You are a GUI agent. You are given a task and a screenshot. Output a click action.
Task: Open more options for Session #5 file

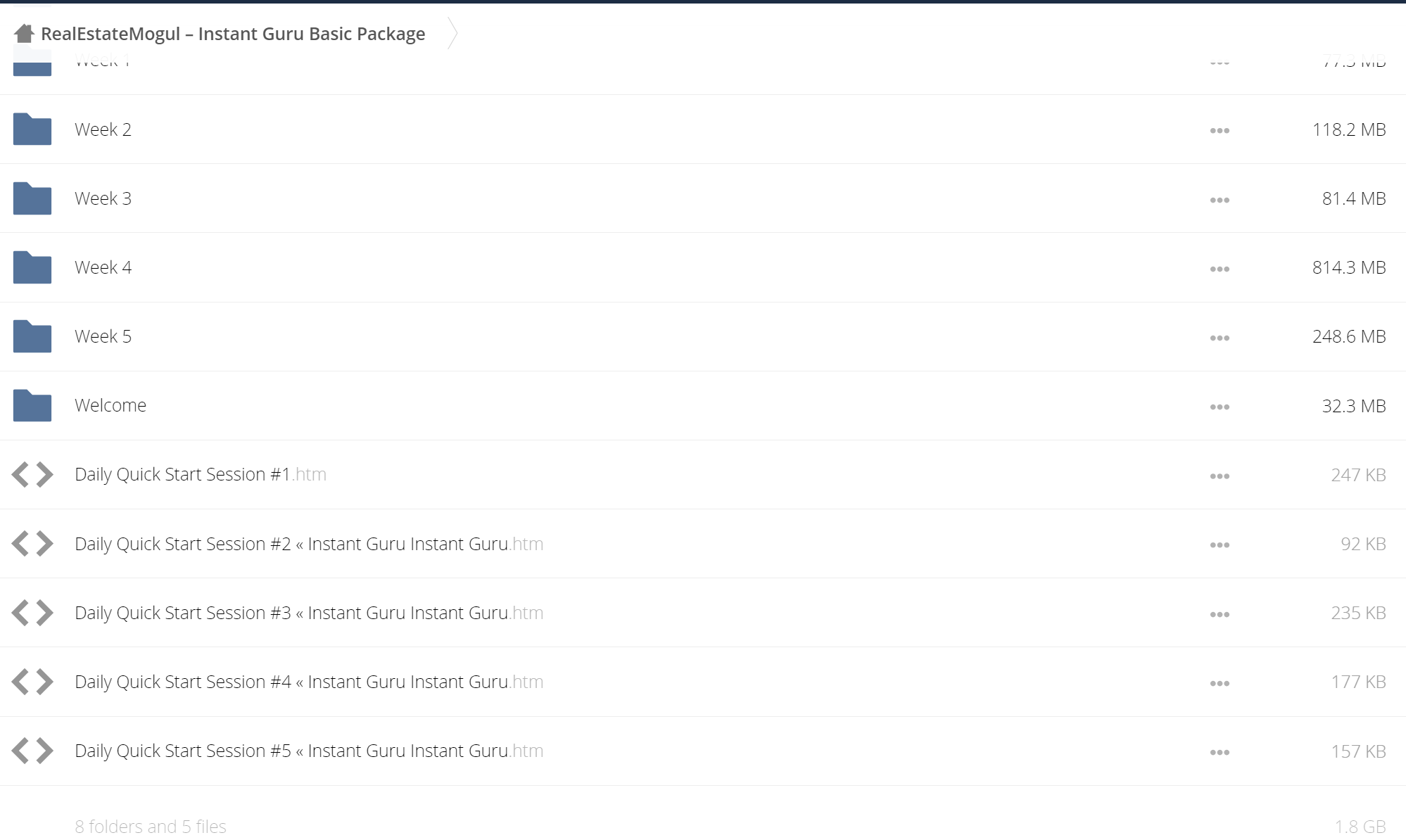tap(1220, 752)
